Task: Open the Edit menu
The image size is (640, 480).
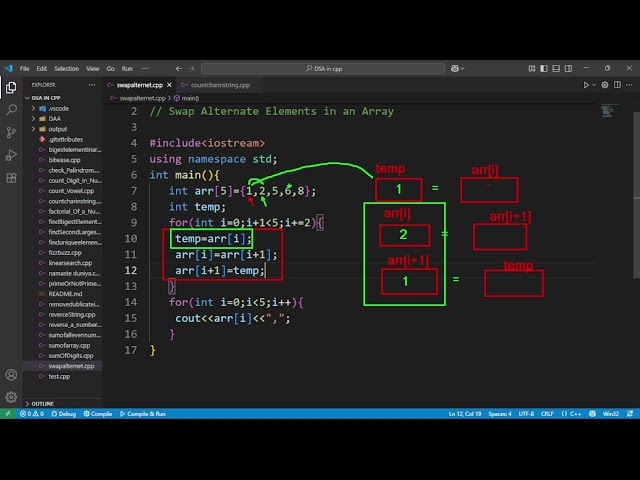Action: pyautogui.click(x=42, y=69)
